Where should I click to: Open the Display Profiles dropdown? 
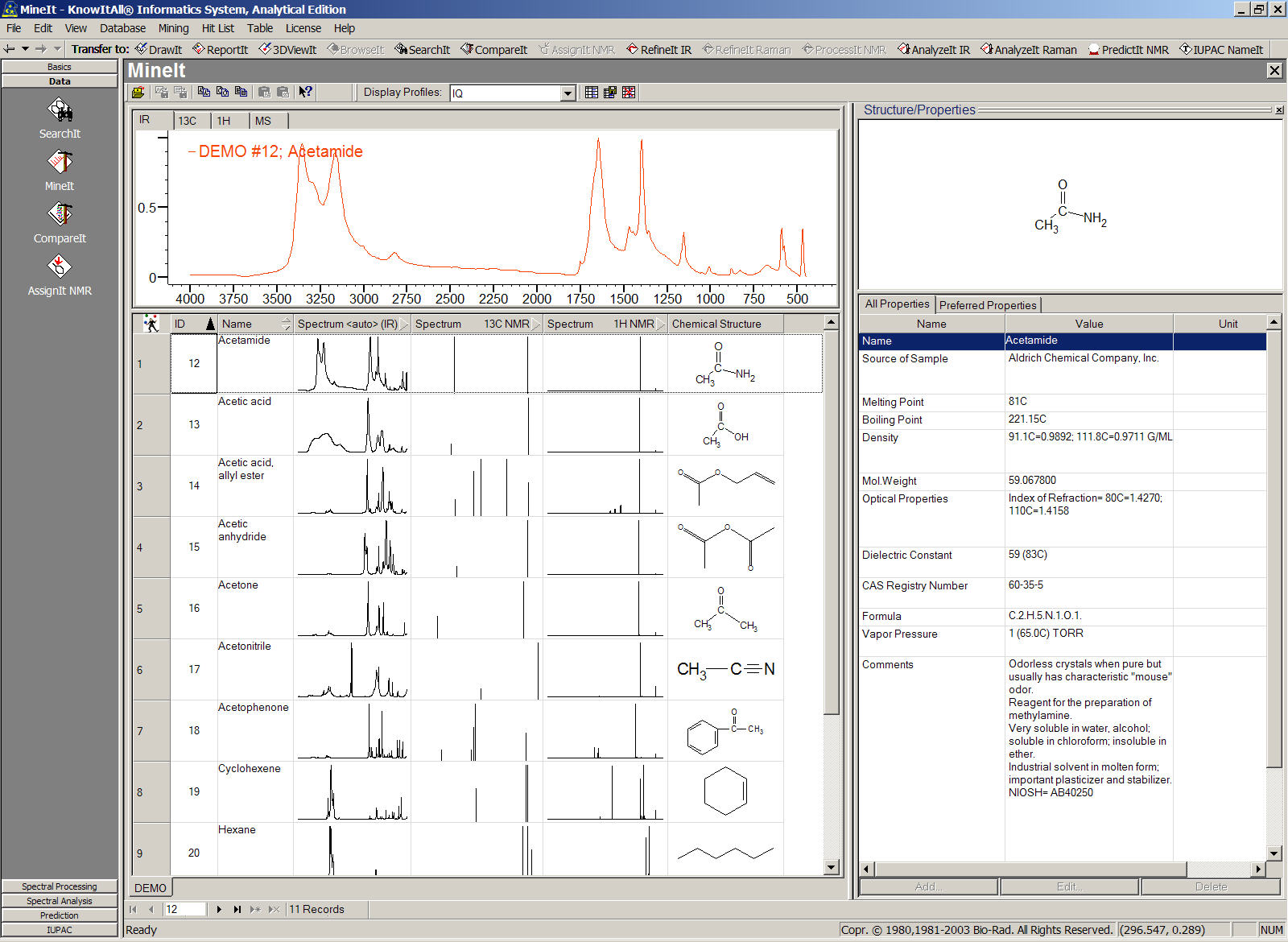click(568, 93)
